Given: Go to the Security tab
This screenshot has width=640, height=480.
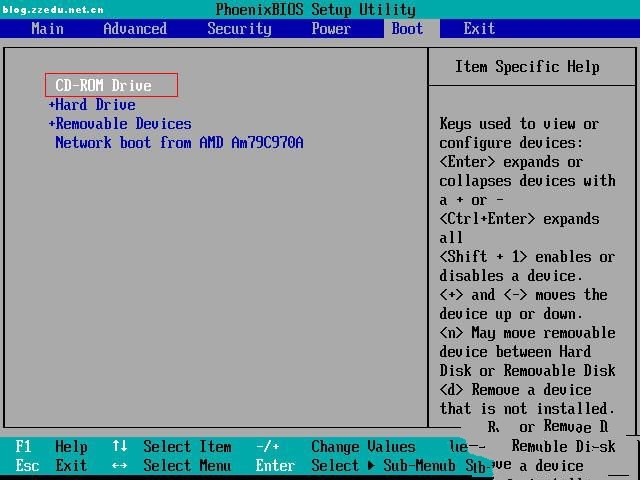Looking at the screenshot, I should pyautogui.click(x=239, y=28).
